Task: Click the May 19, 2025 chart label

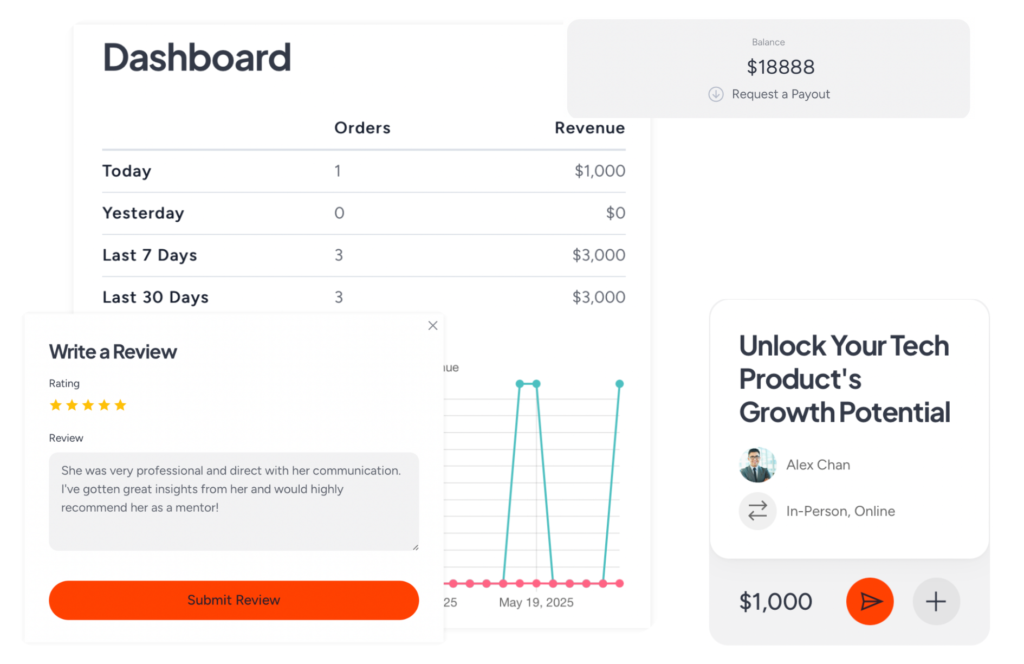Action: tap(538, 603)
